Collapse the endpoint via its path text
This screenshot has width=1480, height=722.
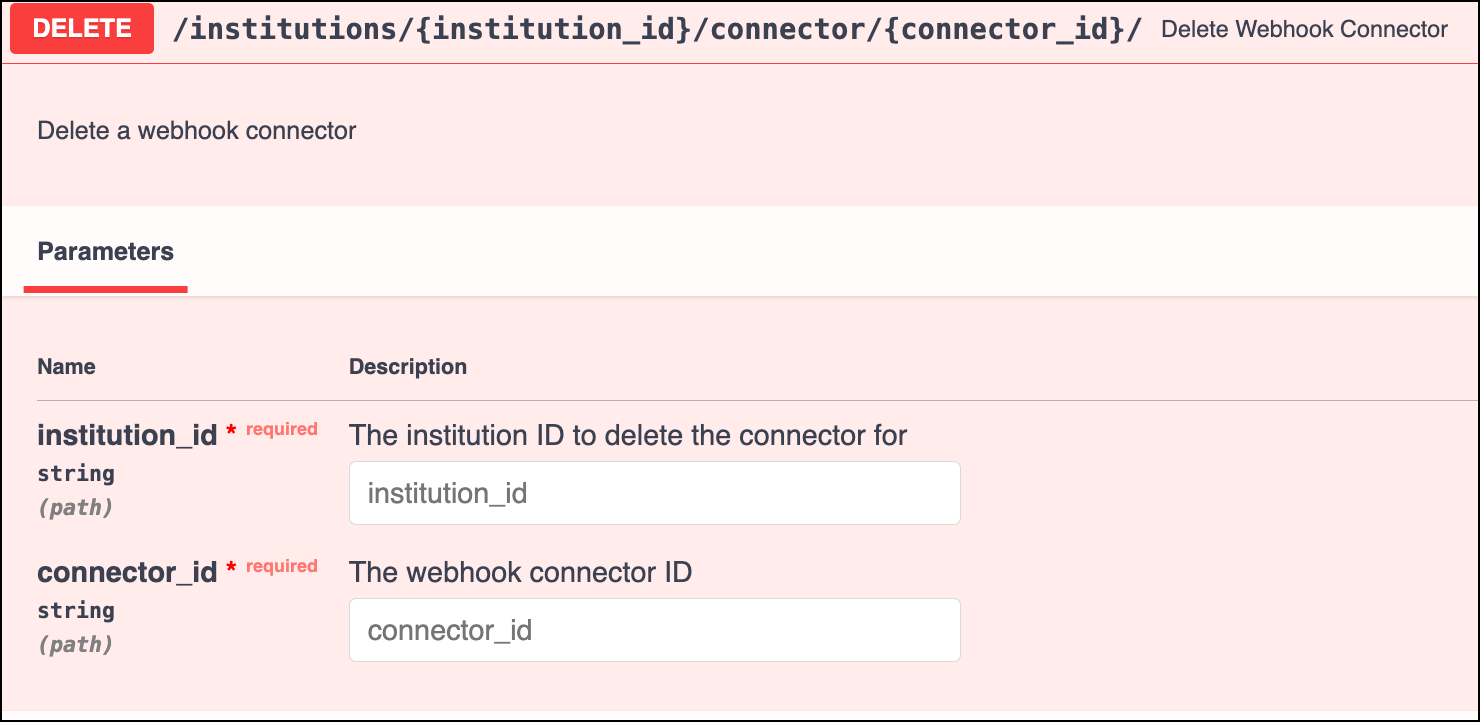pyautogui.click(x=656, y=29)
